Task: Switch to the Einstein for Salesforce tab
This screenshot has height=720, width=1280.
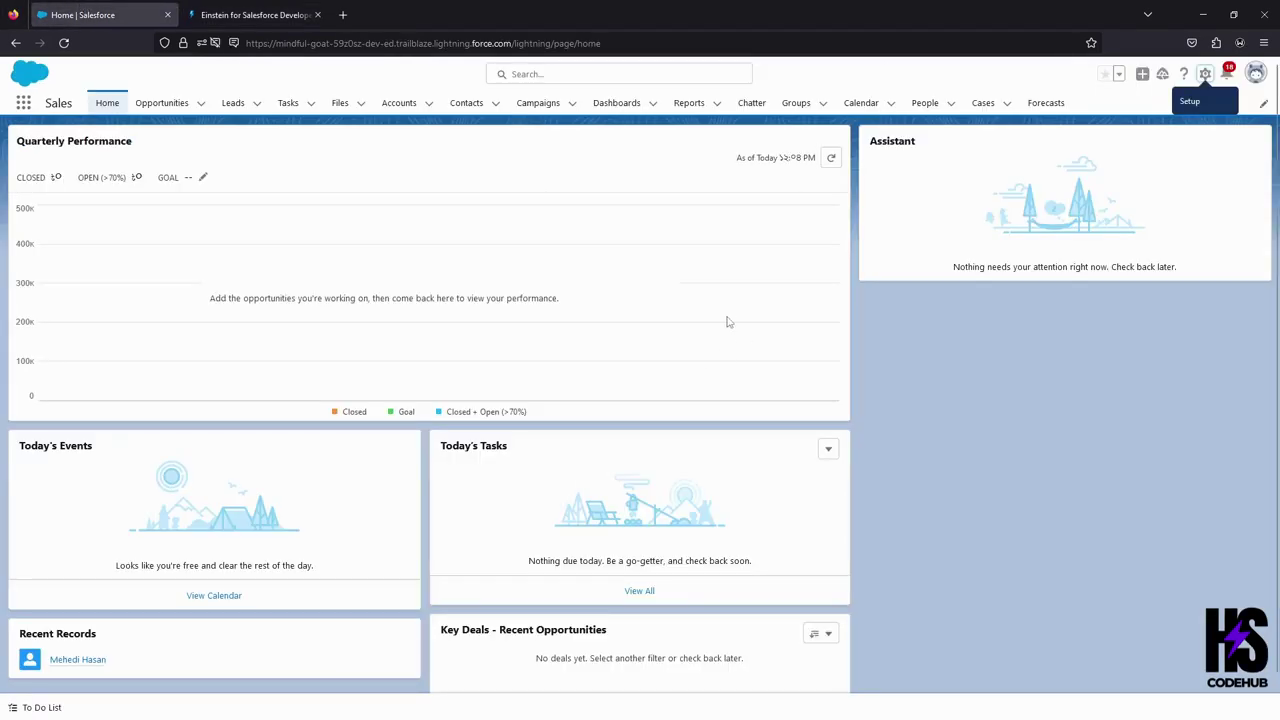Action: pyautogui.click(x=255, y=15)
